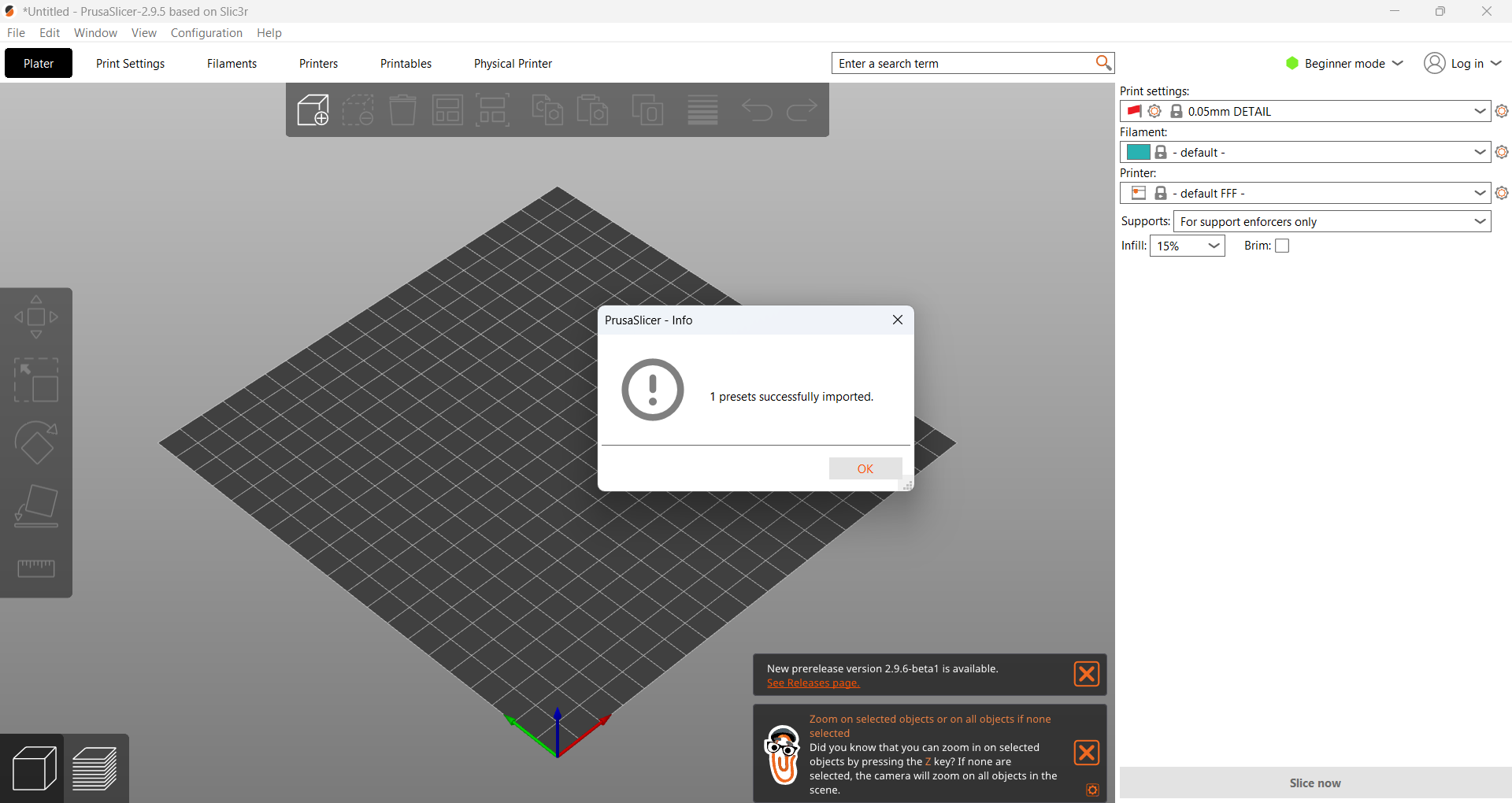
Task: Switch to 3D editor view cube icon
Action: 34,768
